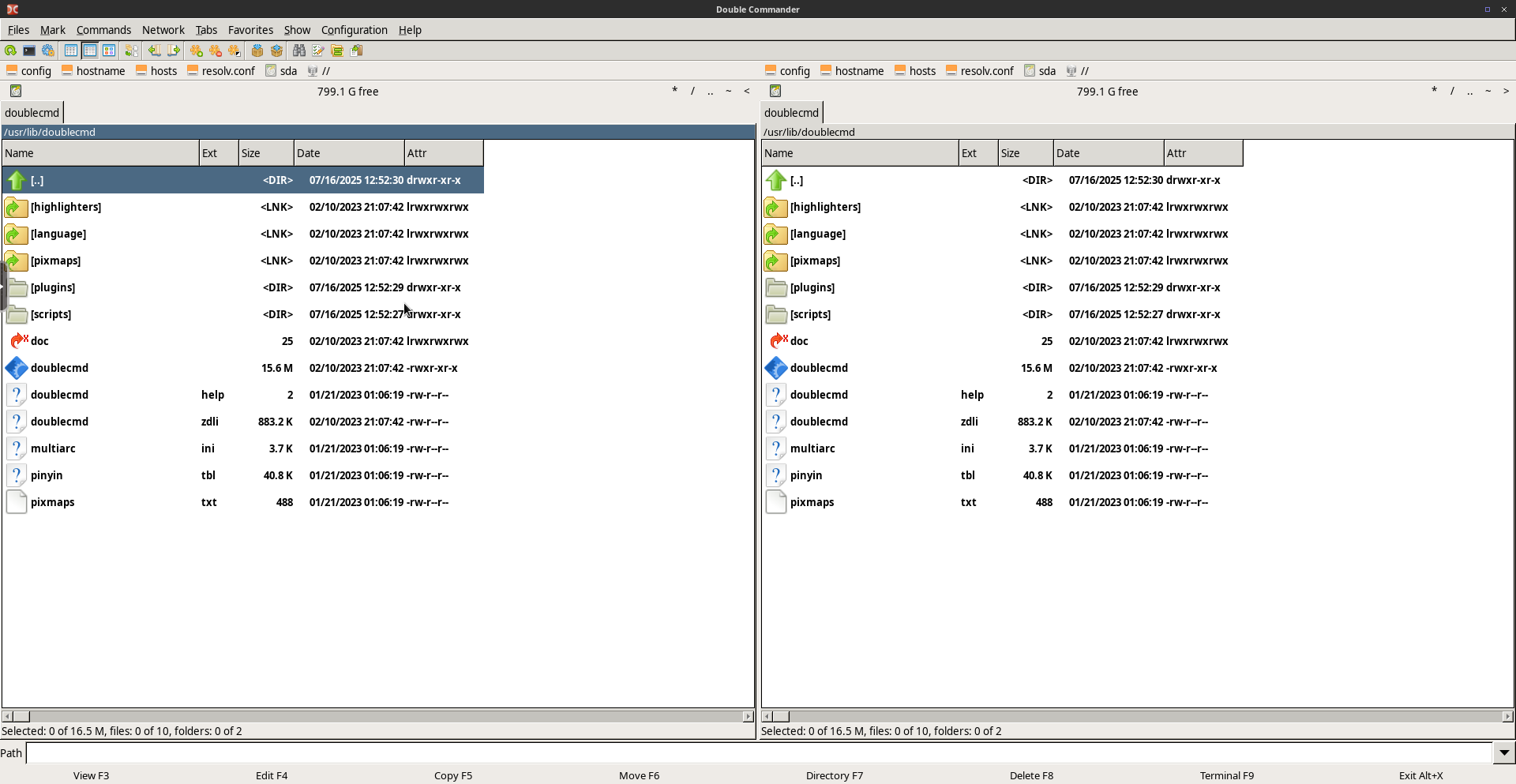Open Search with binoculars icon

[299, 51]
